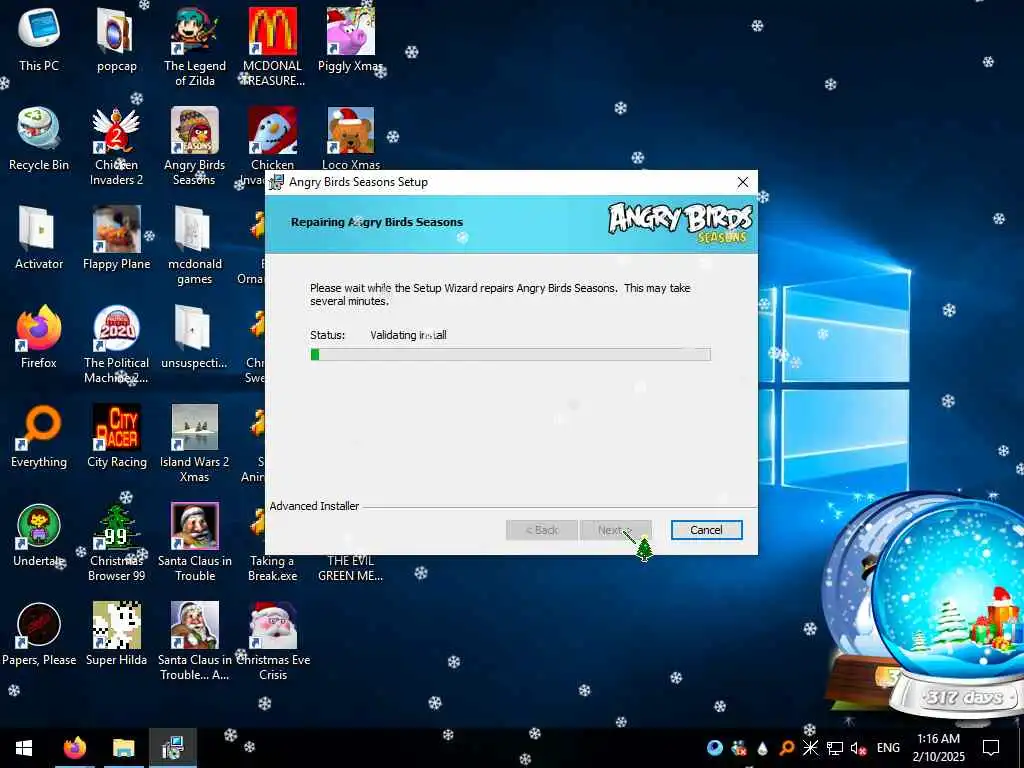The image size is (1024, 768).
Task: Open File Explorer from the taskbar
Action: [123, 748]
